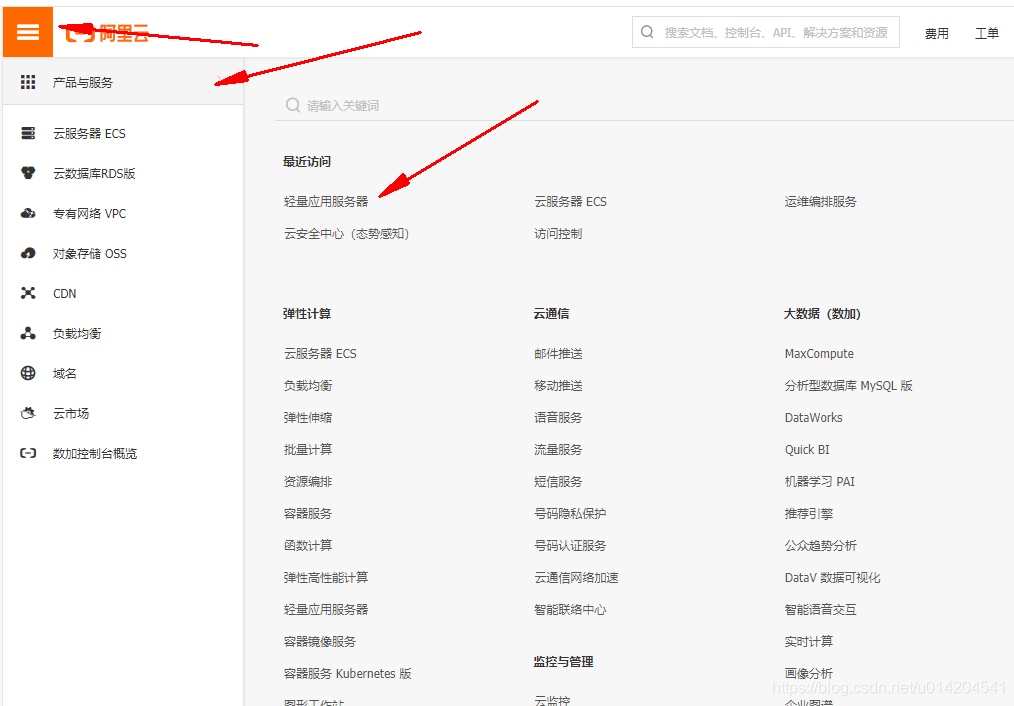Click the magnifier icon beside 请输入关键词

[x=293, y=105]
